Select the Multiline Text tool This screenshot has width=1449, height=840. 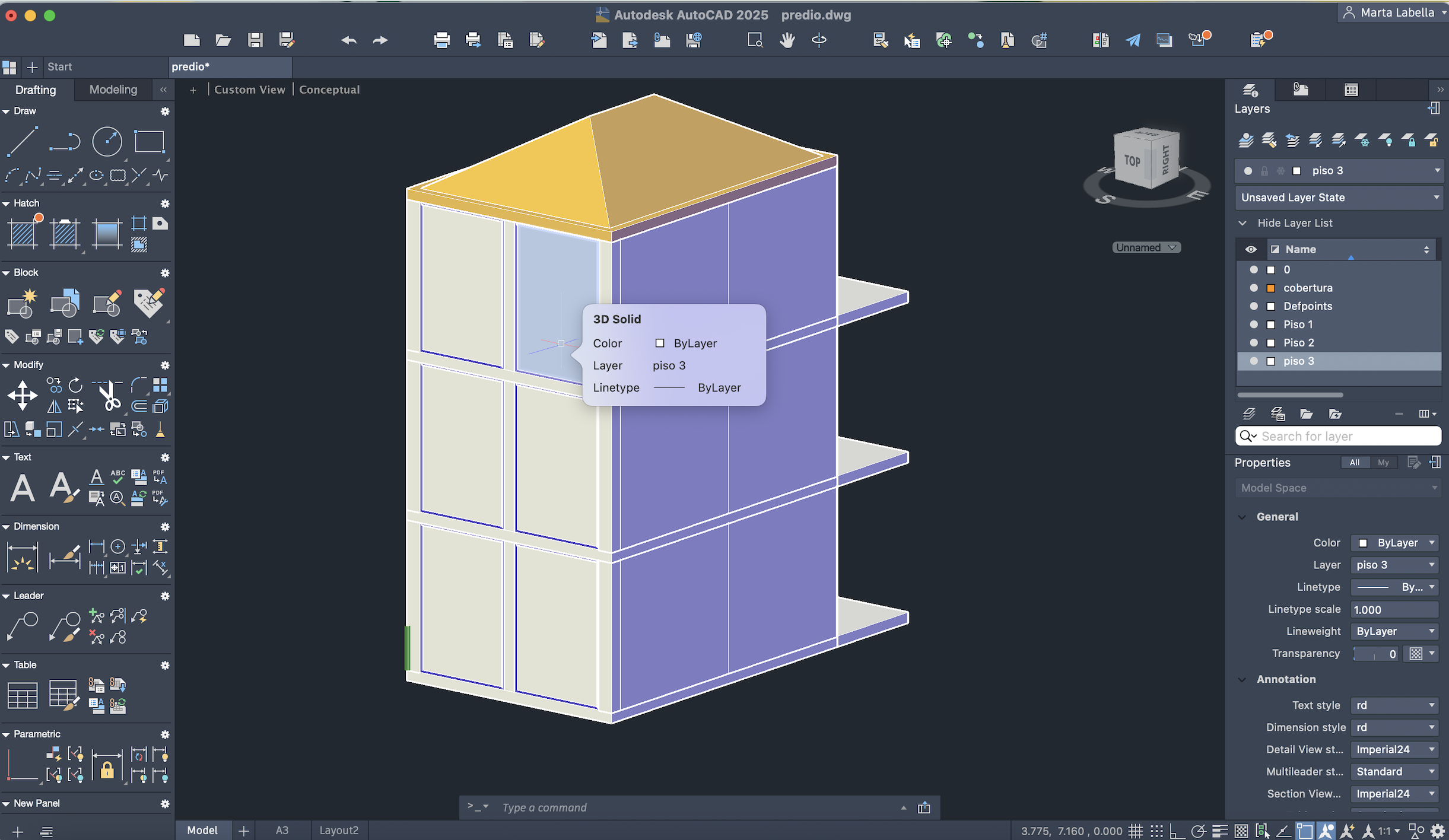[x=23, y=488]
